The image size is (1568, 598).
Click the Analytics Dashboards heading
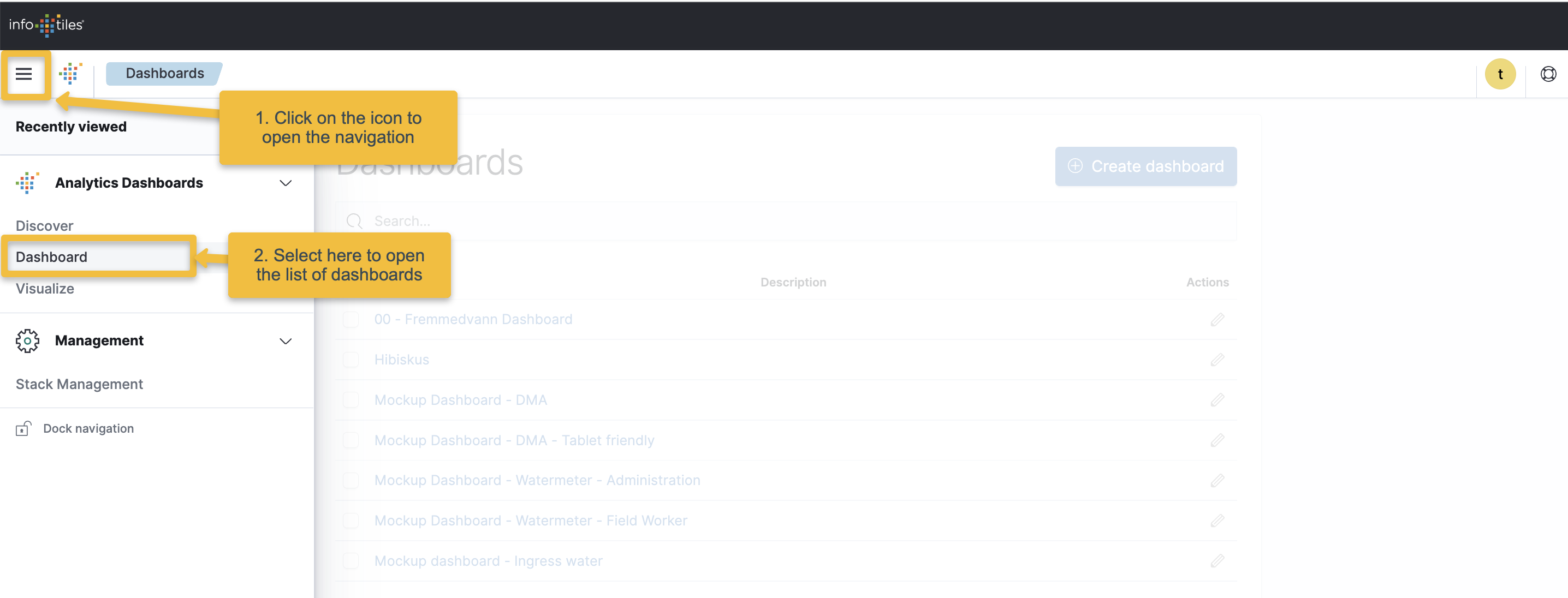click(128, 182)
